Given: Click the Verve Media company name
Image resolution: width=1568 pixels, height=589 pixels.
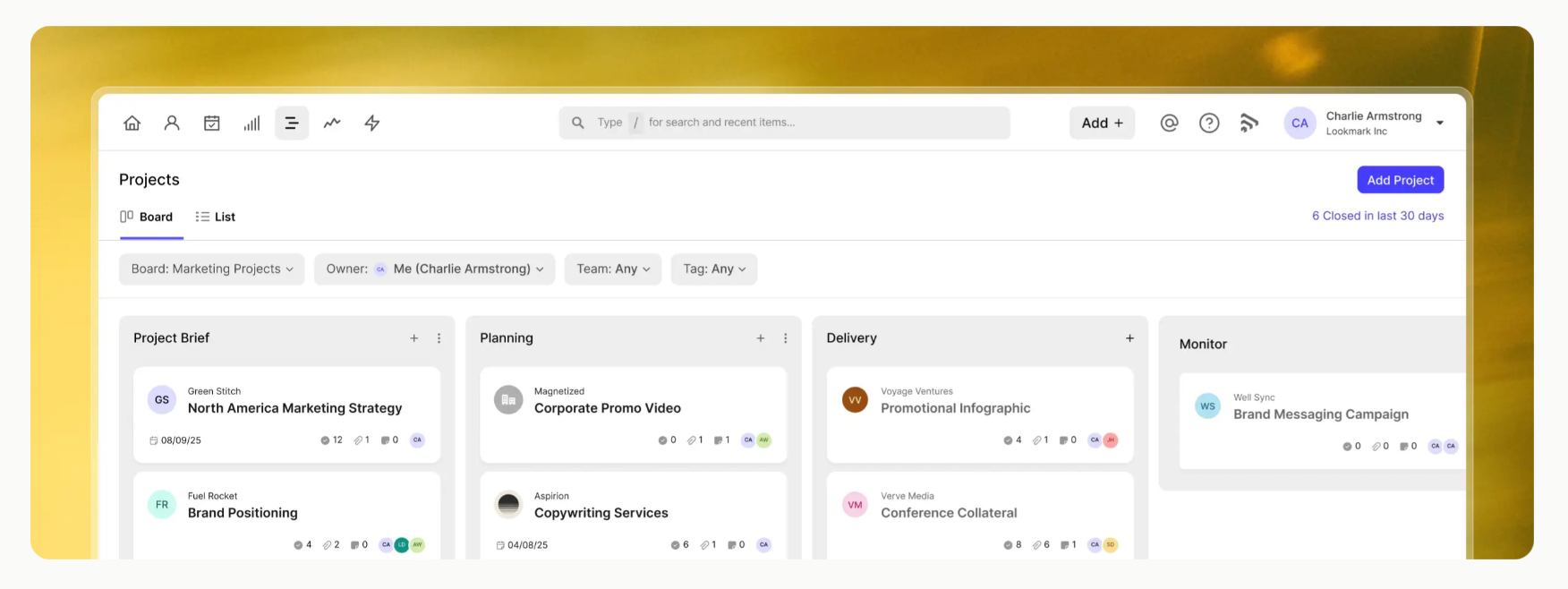Looking at the screenshot, I should 907,496.
